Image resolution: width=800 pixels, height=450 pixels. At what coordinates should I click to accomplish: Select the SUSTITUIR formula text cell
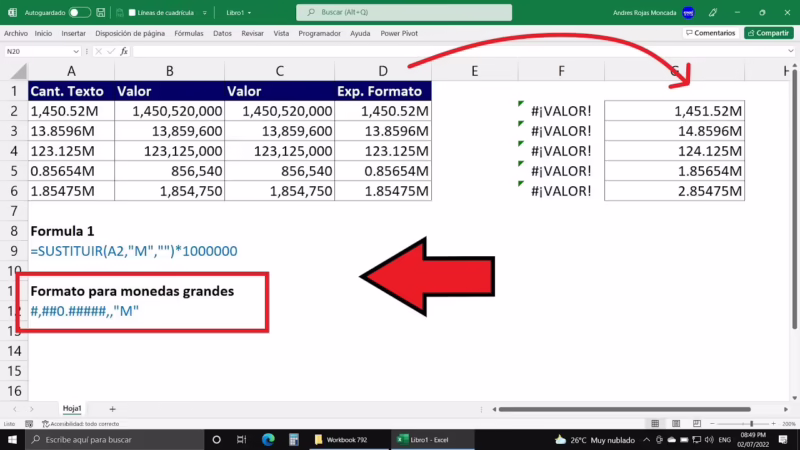[134, 251]
